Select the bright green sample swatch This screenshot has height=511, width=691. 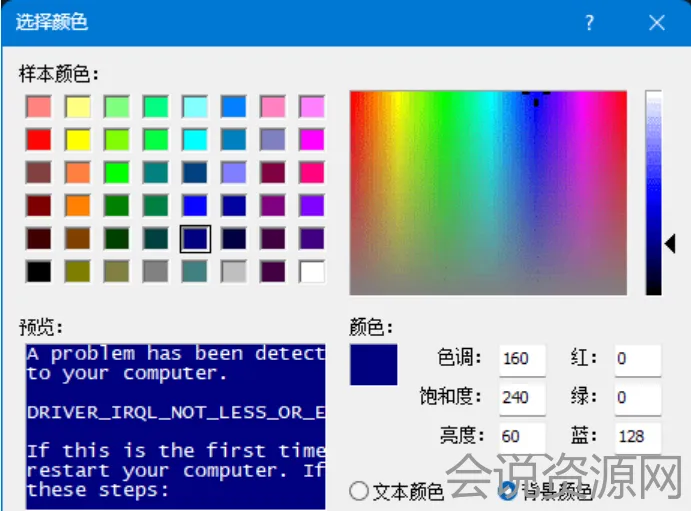117,172
